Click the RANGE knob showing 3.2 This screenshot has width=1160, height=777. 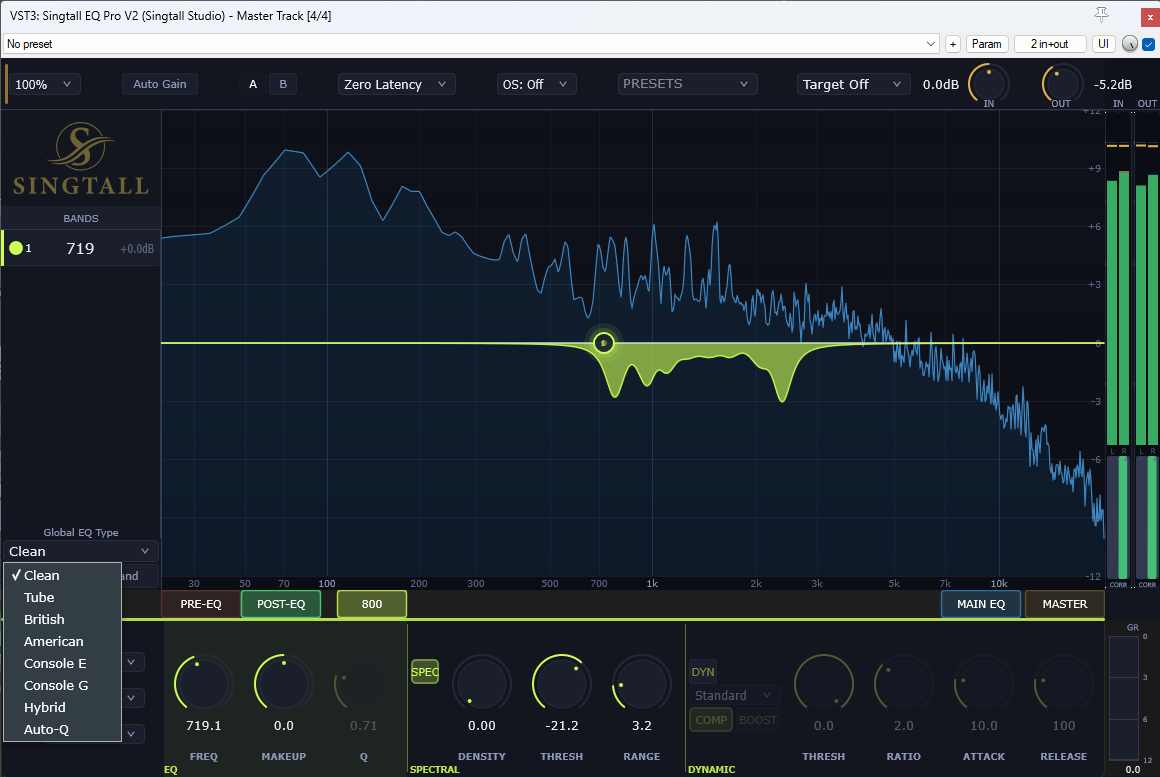641,683
